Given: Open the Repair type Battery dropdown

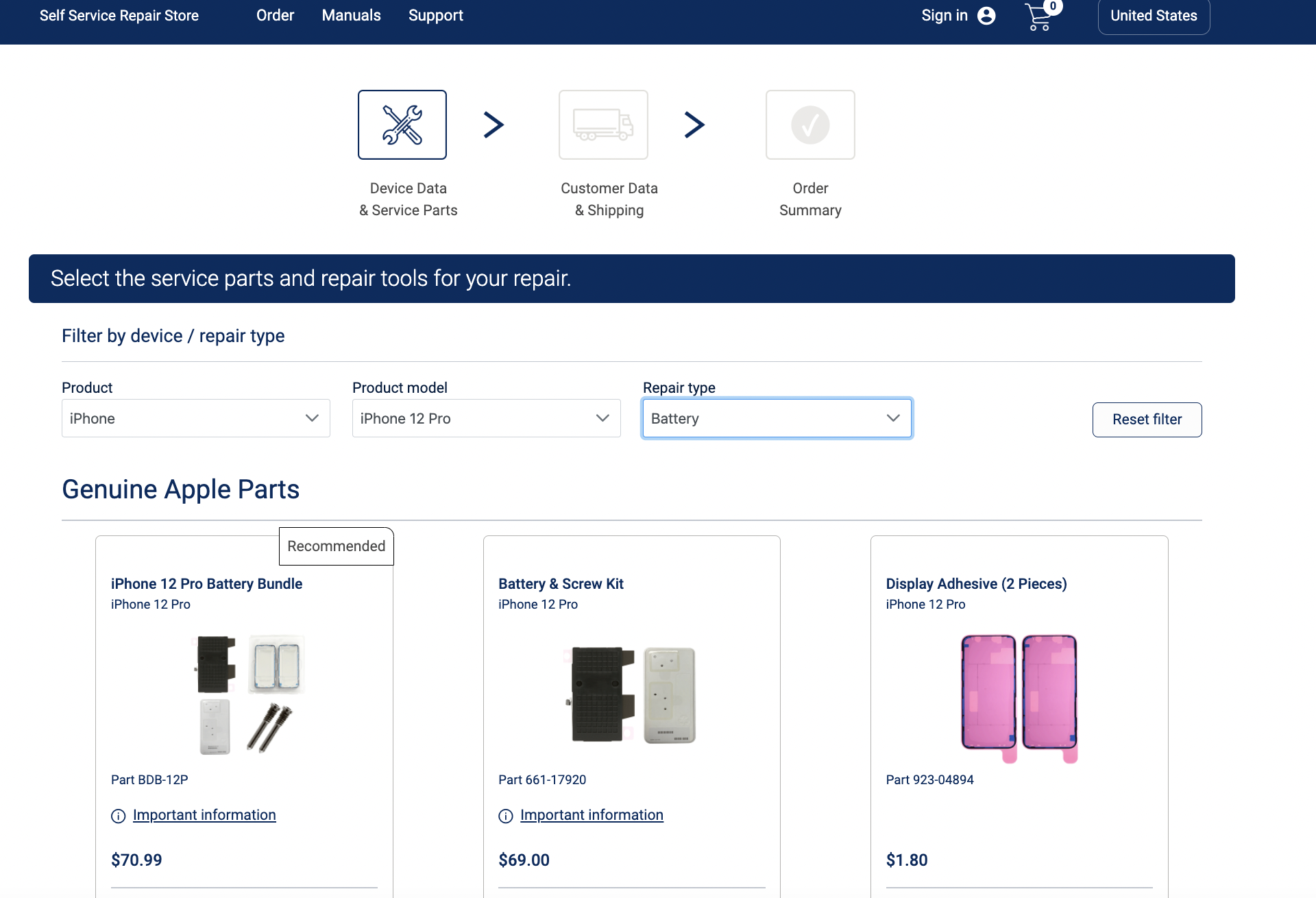Looking at the screenshot, I should coord(777,418).
